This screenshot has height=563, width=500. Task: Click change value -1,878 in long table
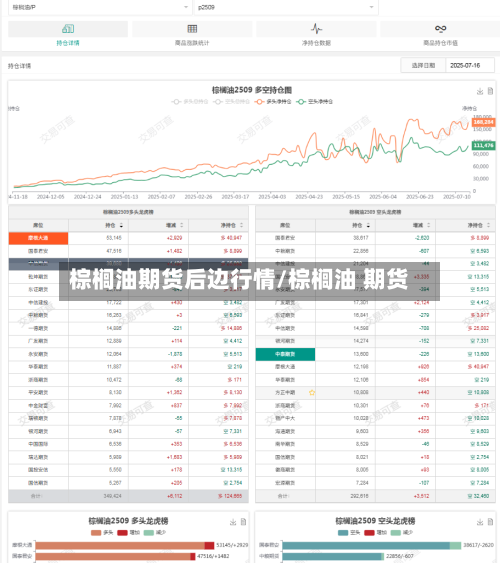click(175, 354)
